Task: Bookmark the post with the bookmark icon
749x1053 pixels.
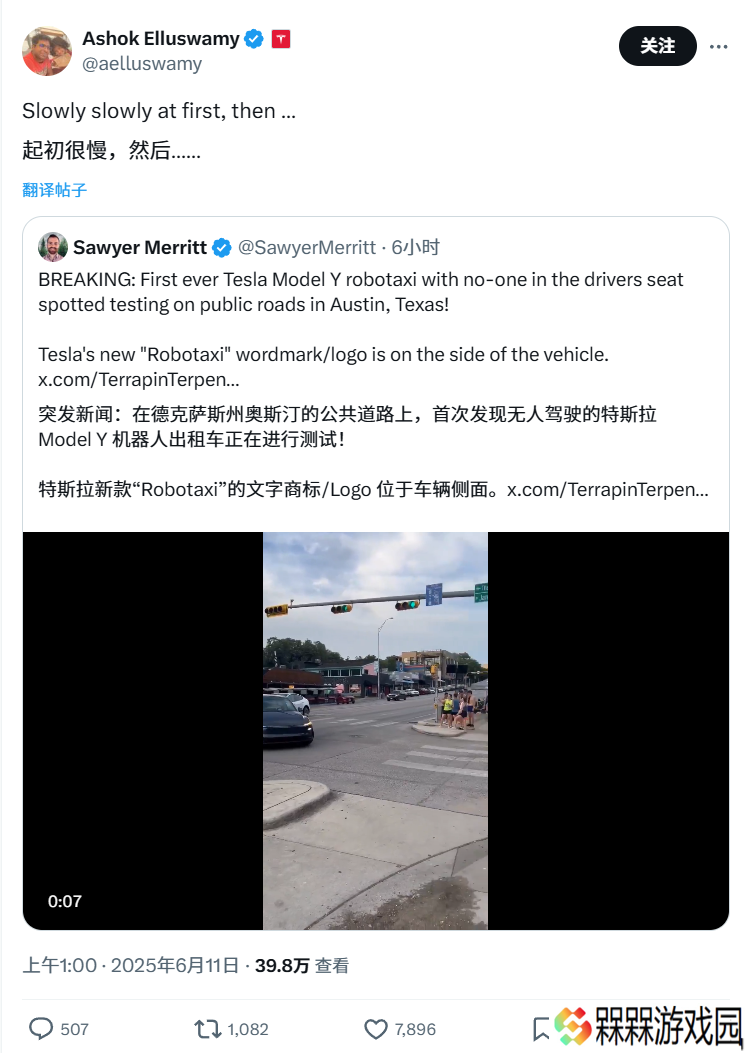Action: coord(541,1029)
